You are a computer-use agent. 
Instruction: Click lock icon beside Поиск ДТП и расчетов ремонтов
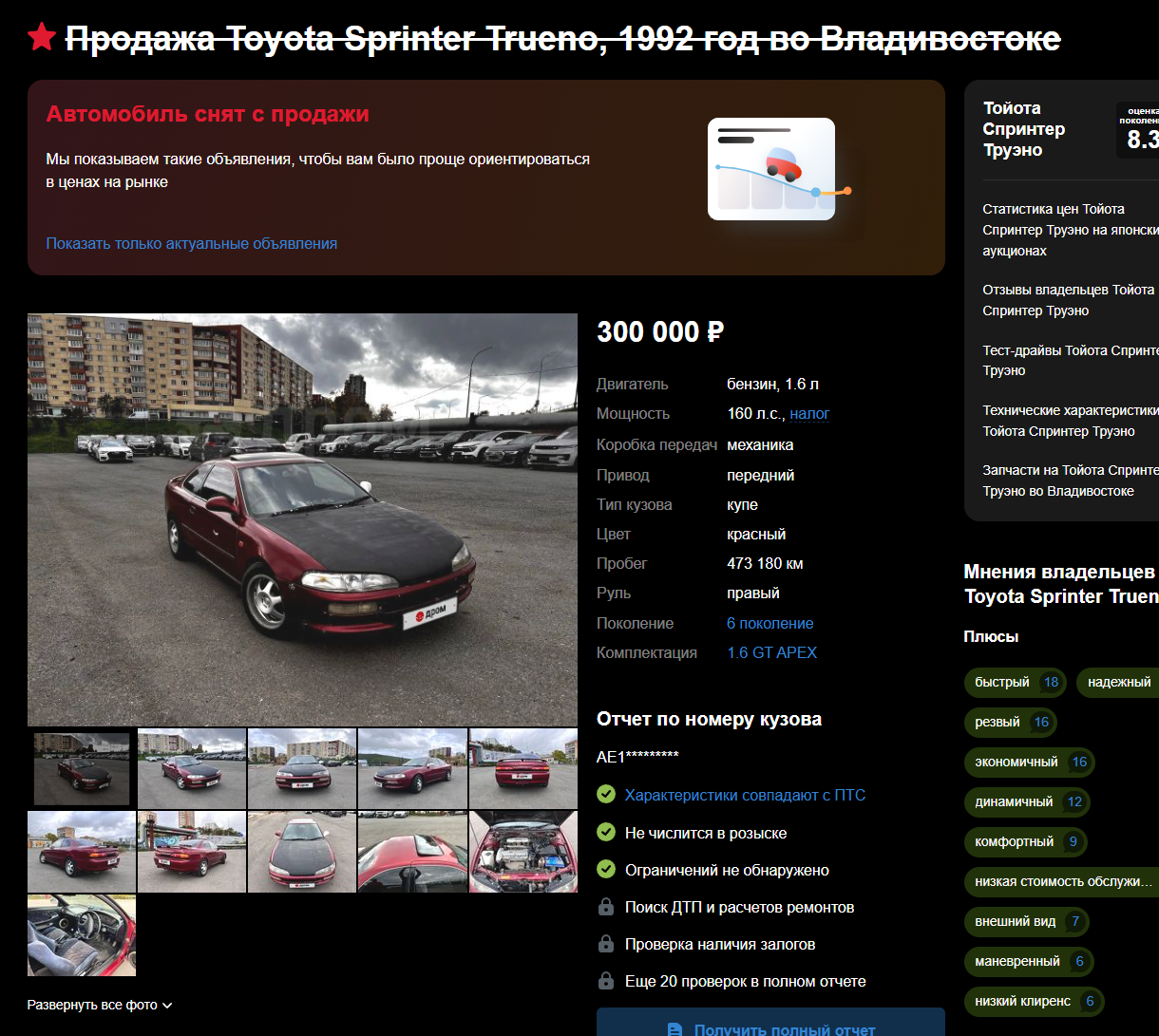coord(605,907)
